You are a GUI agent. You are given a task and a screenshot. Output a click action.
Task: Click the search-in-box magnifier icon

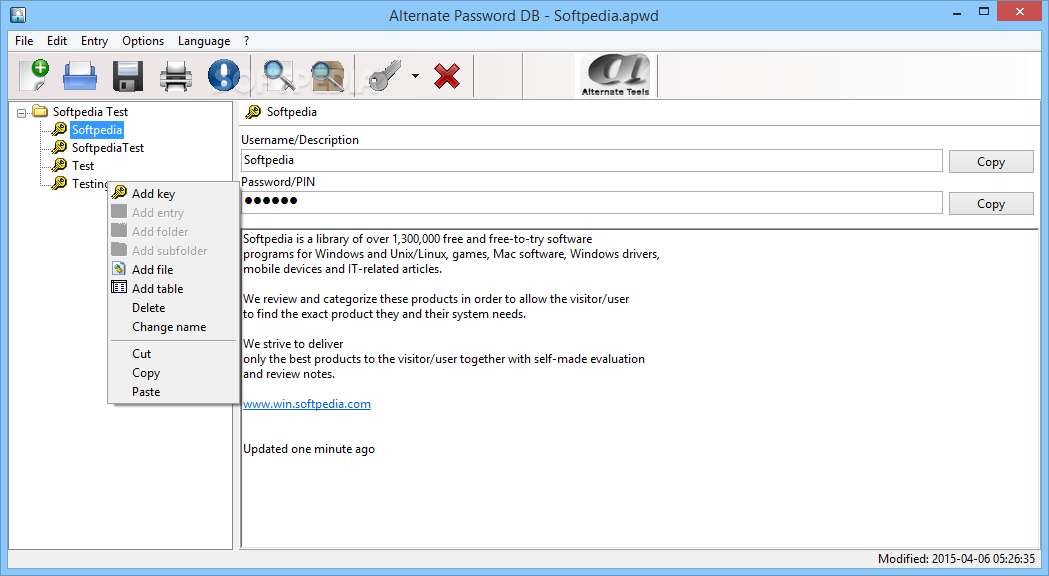(x=328, y=76)
